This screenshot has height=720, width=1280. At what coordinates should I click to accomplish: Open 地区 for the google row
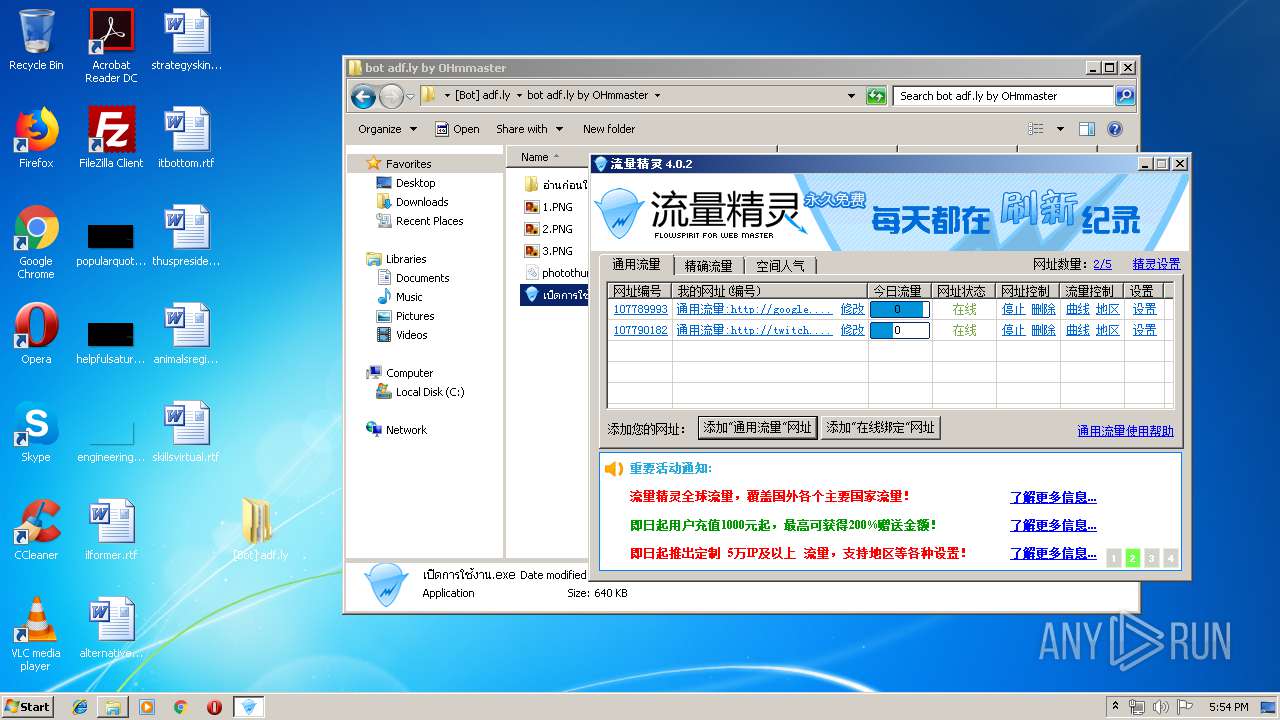coord(1107,310)
